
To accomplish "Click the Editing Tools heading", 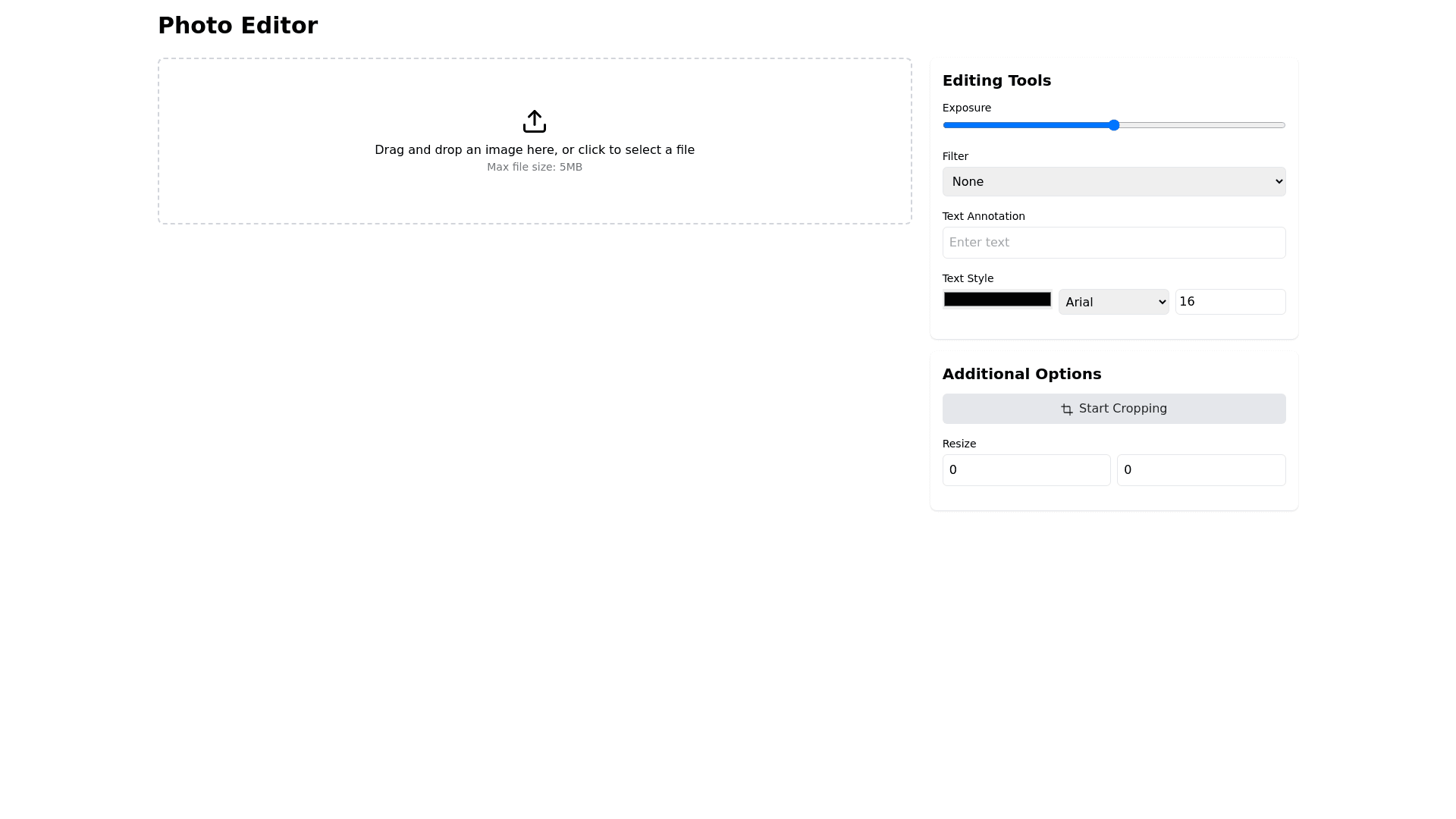I will point(996,80).
